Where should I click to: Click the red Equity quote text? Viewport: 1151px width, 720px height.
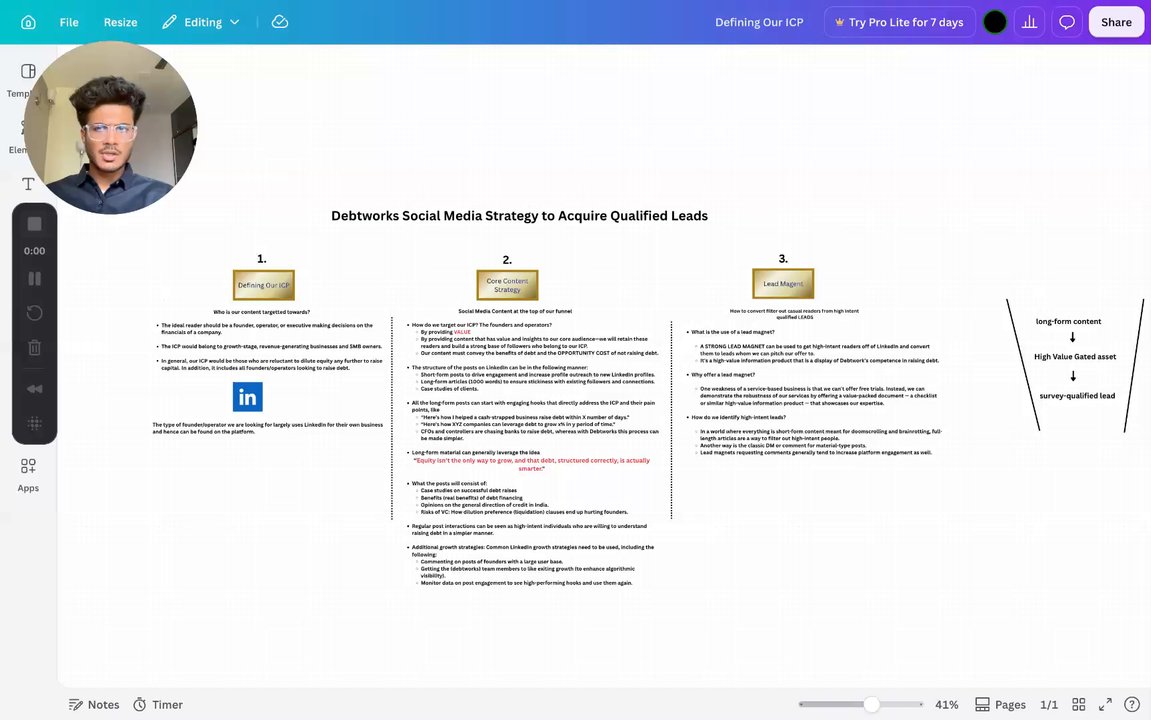coord(531,465)
